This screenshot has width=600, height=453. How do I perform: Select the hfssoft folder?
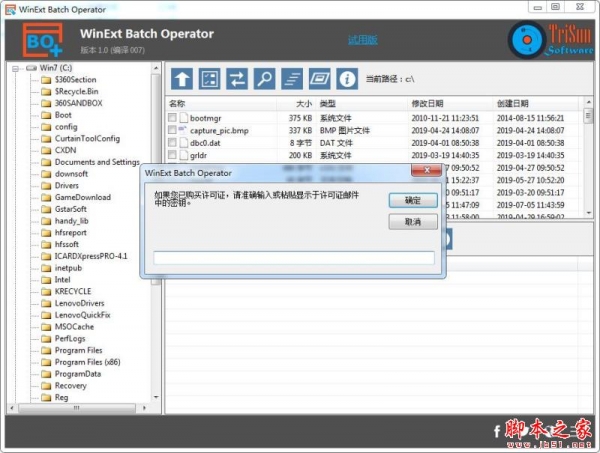(x=67, y=244)
